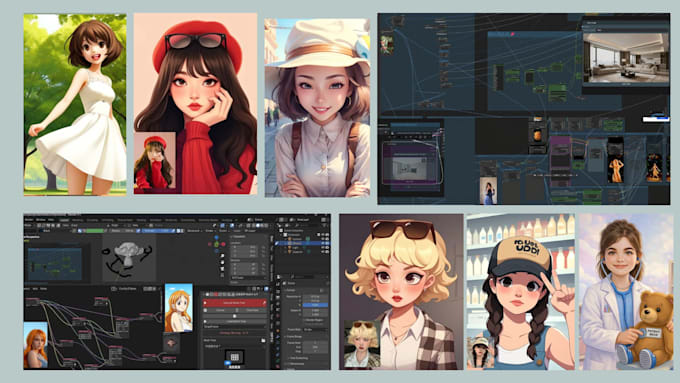
Task: Open the blonde girl with sunglasses illustration
Action: (x=401, y=291)
